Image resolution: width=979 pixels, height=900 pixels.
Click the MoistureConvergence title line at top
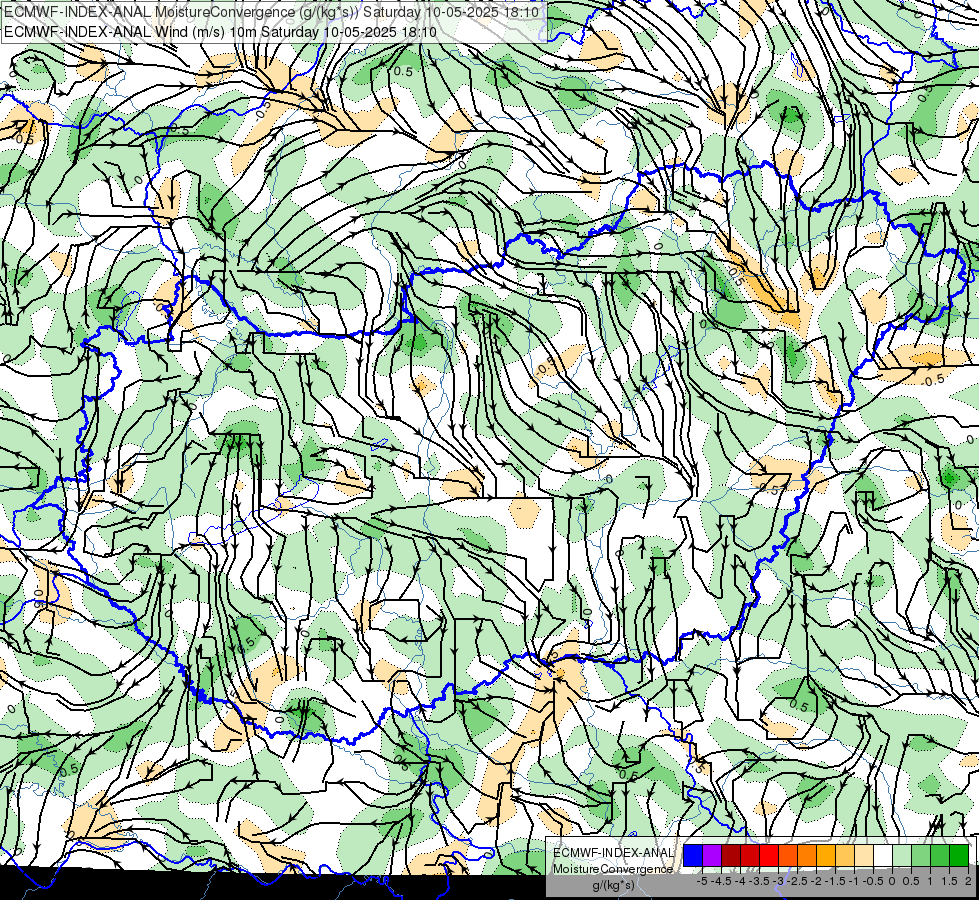[271, 11]
